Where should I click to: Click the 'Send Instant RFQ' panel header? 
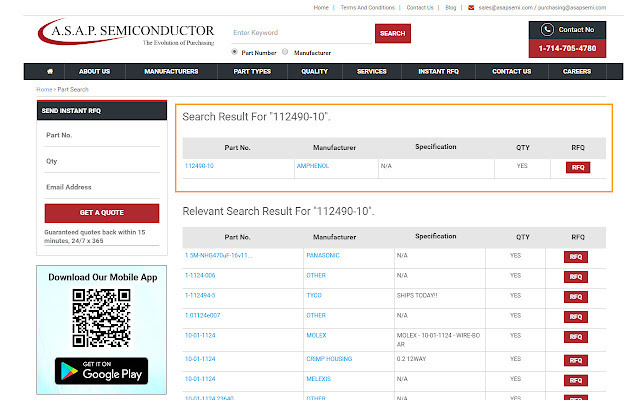point(102,111)
